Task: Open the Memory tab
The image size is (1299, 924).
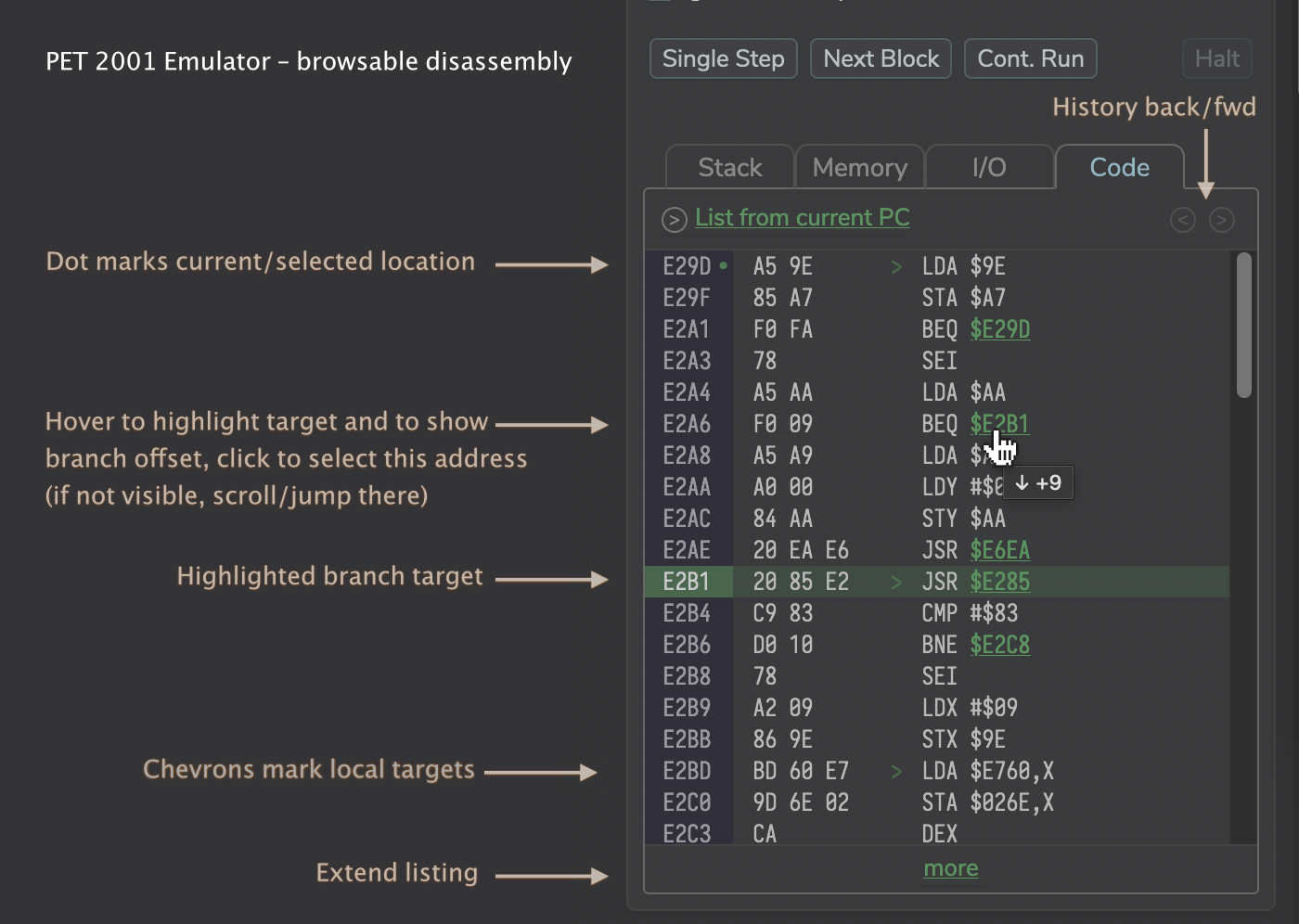Action: click(860, 168)
